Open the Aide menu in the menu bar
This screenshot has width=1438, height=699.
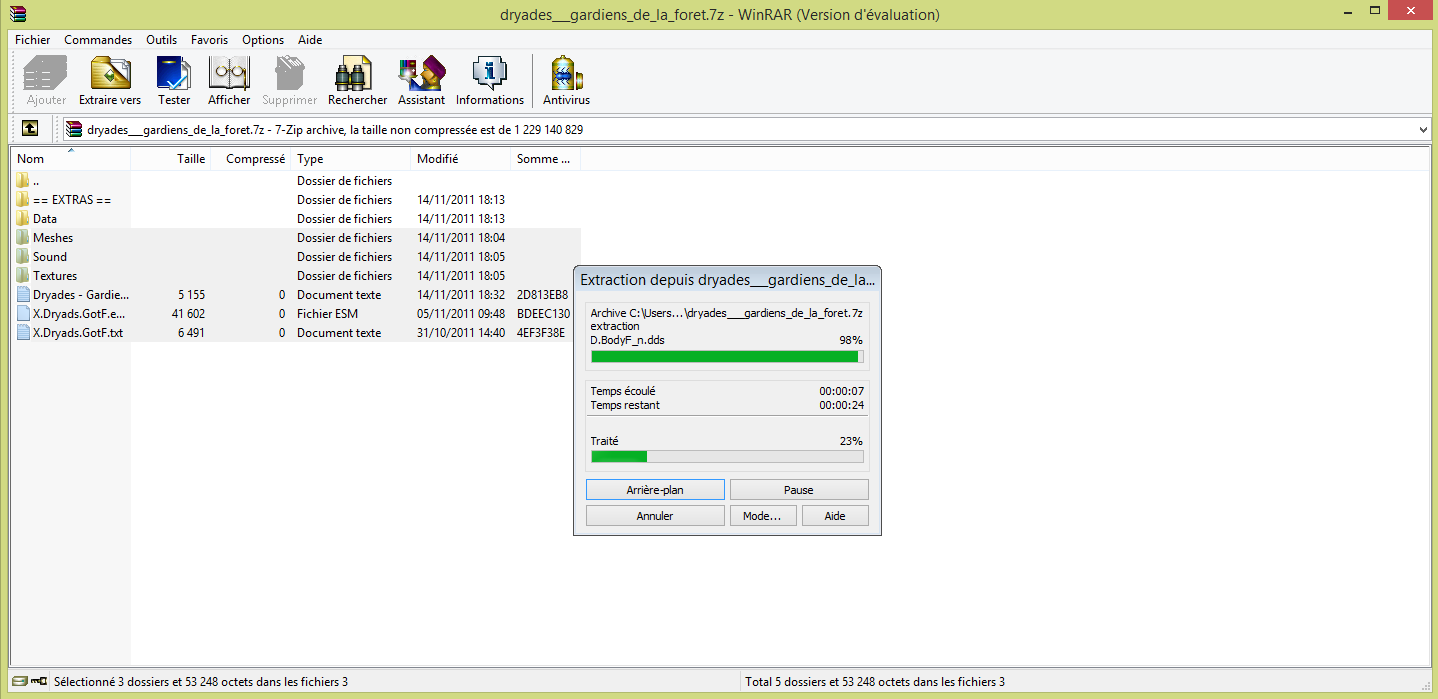(310, 40)
